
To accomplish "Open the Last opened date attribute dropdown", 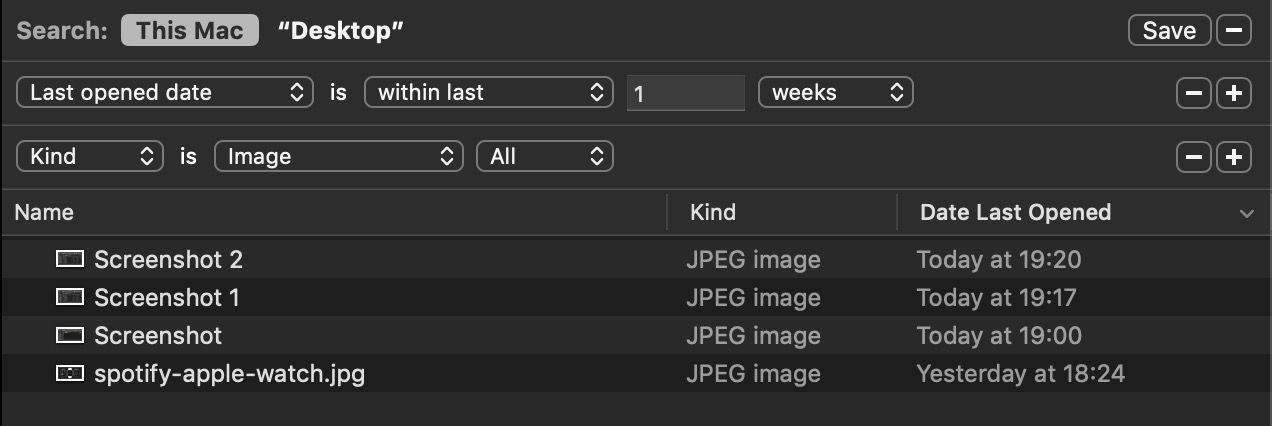I will [x=165, y=93].
